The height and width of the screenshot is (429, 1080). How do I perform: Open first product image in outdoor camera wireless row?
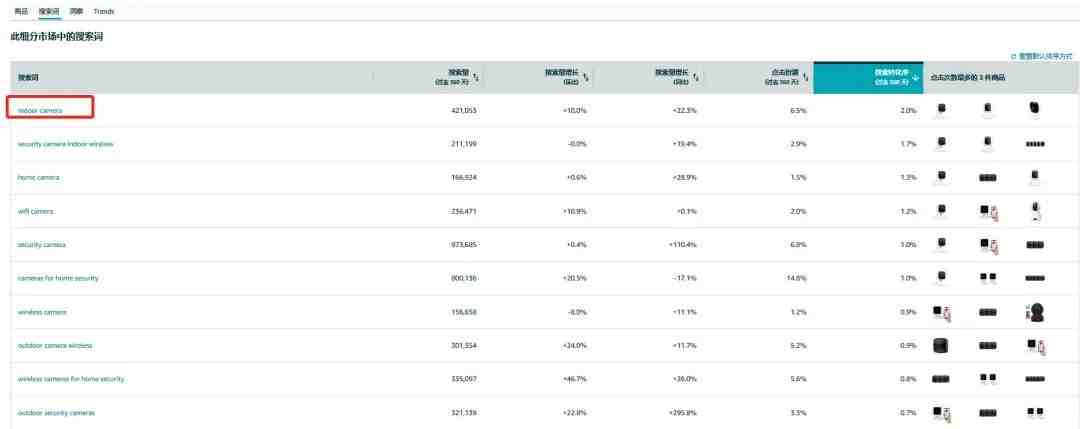940,346
